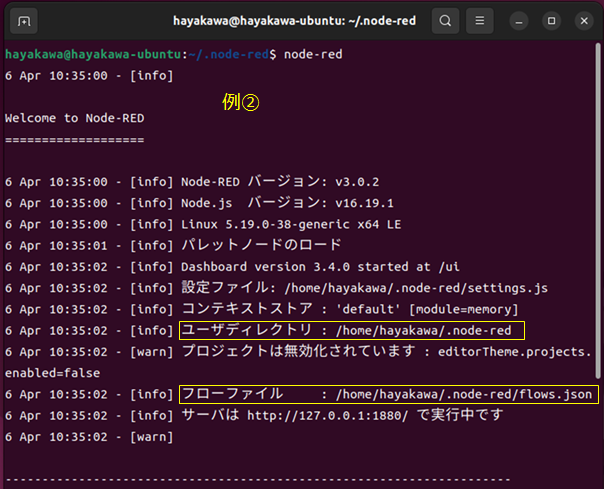Open a new terminal tab

coord(23,20)
